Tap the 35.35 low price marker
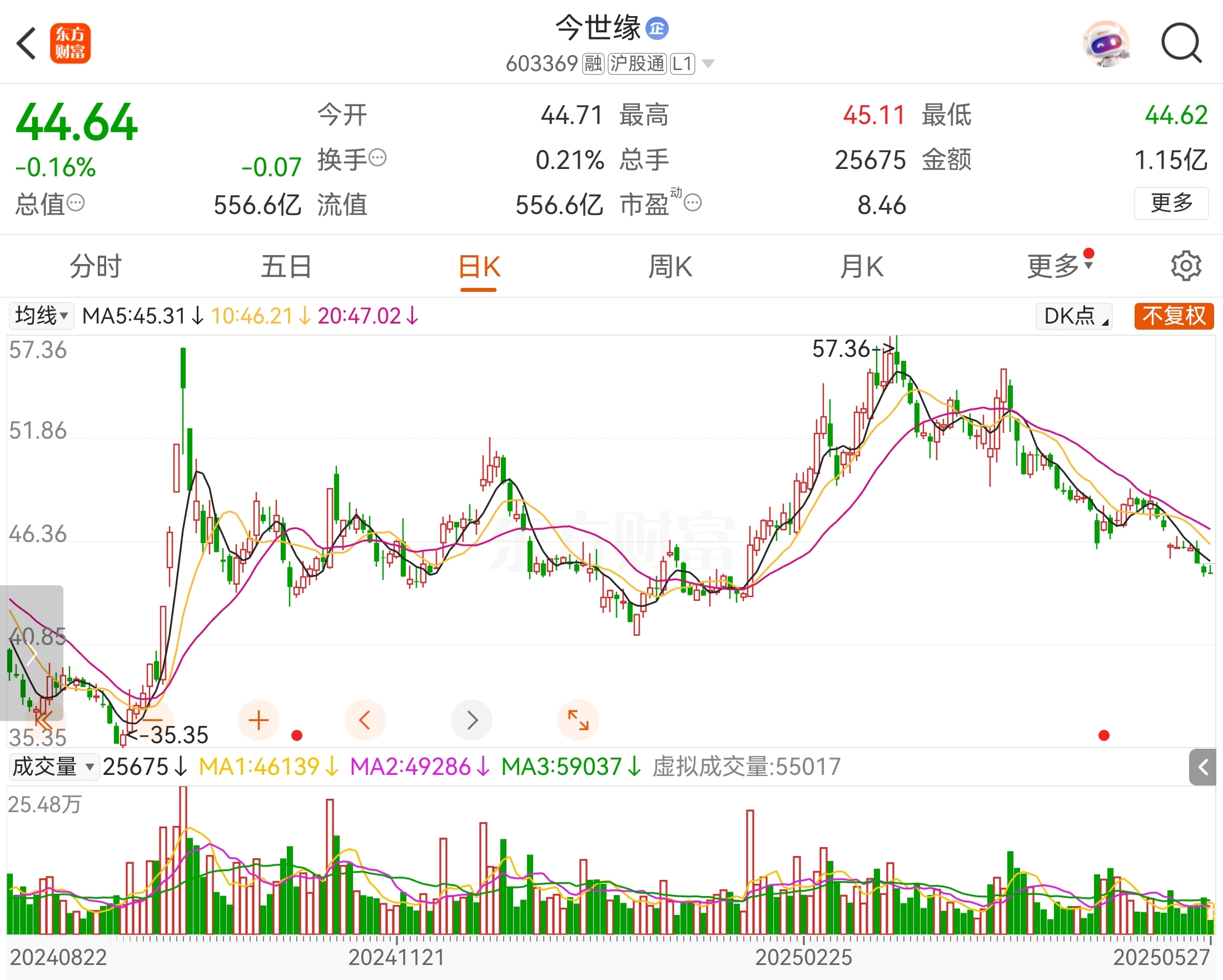The height and width of the screenshot is (980, 1223). pyautogui.click(x=167, y=735)
